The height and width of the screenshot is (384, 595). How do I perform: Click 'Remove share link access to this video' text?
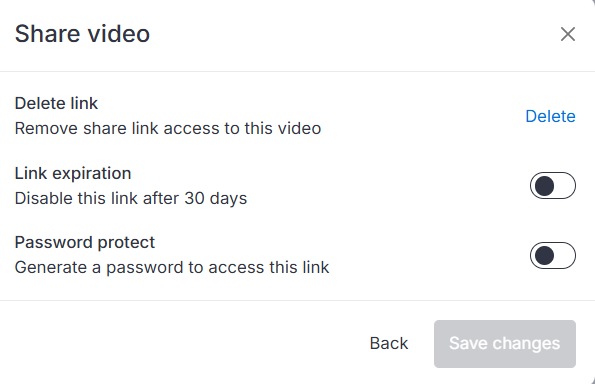click(x=168, y=128)
